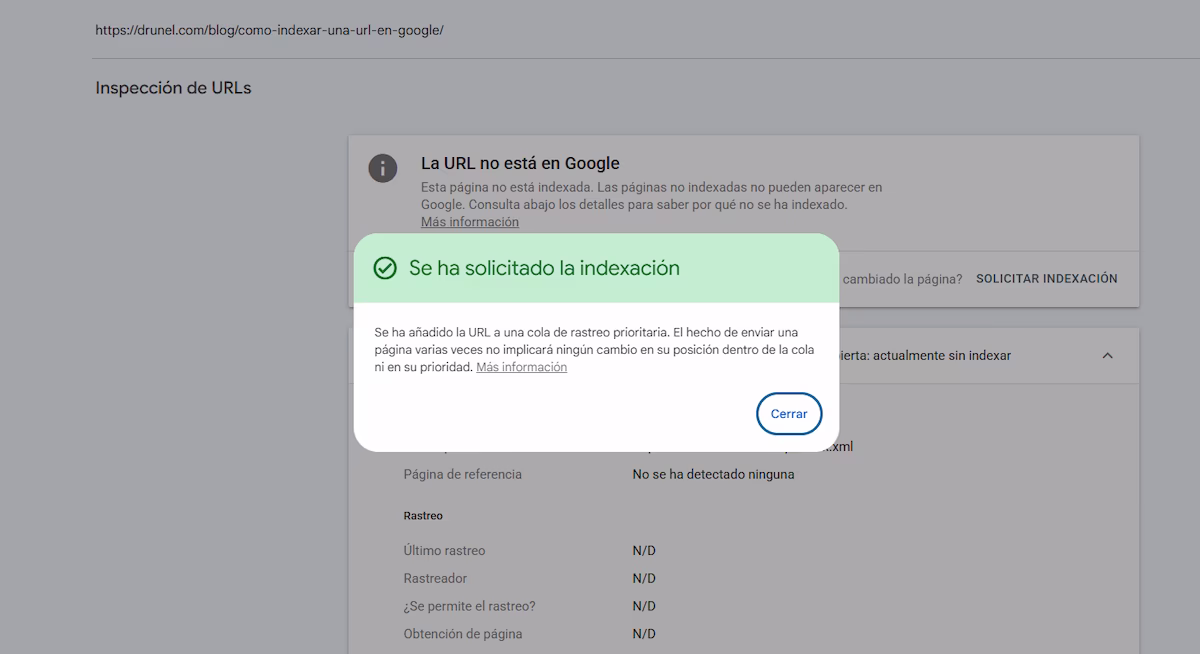Click Página de referencia label
Viewport: 1200px width, 654px height.
pos(462,474)
